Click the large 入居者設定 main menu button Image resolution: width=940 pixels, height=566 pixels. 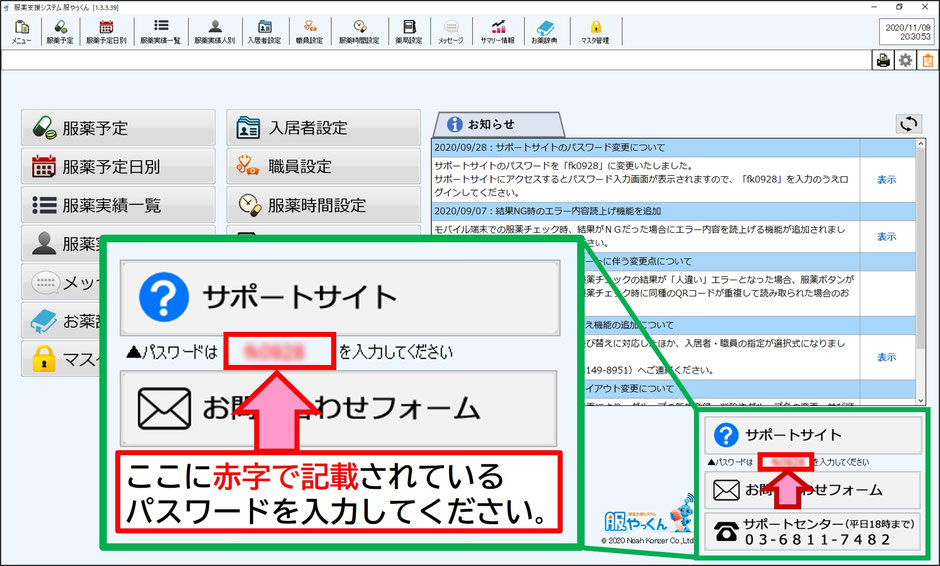coord(324,128)
